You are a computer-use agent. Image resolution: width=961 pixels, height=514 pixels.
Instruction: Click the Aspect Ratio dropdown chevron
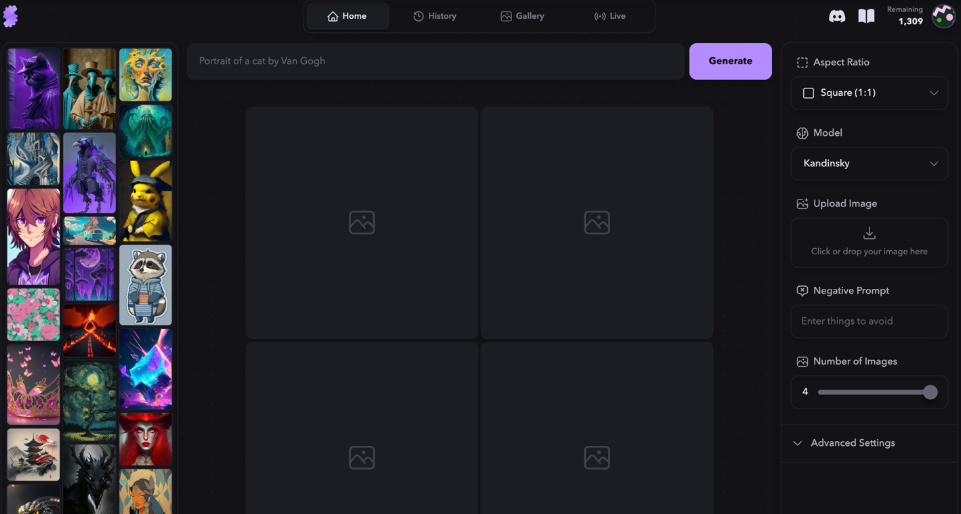[933, 93]
